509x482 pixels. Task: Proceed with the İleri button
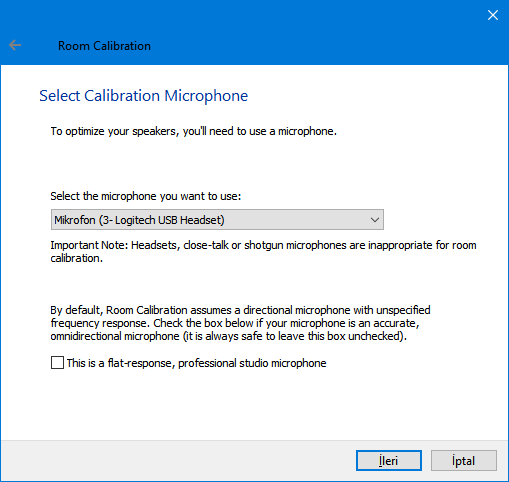click(389, 461)
